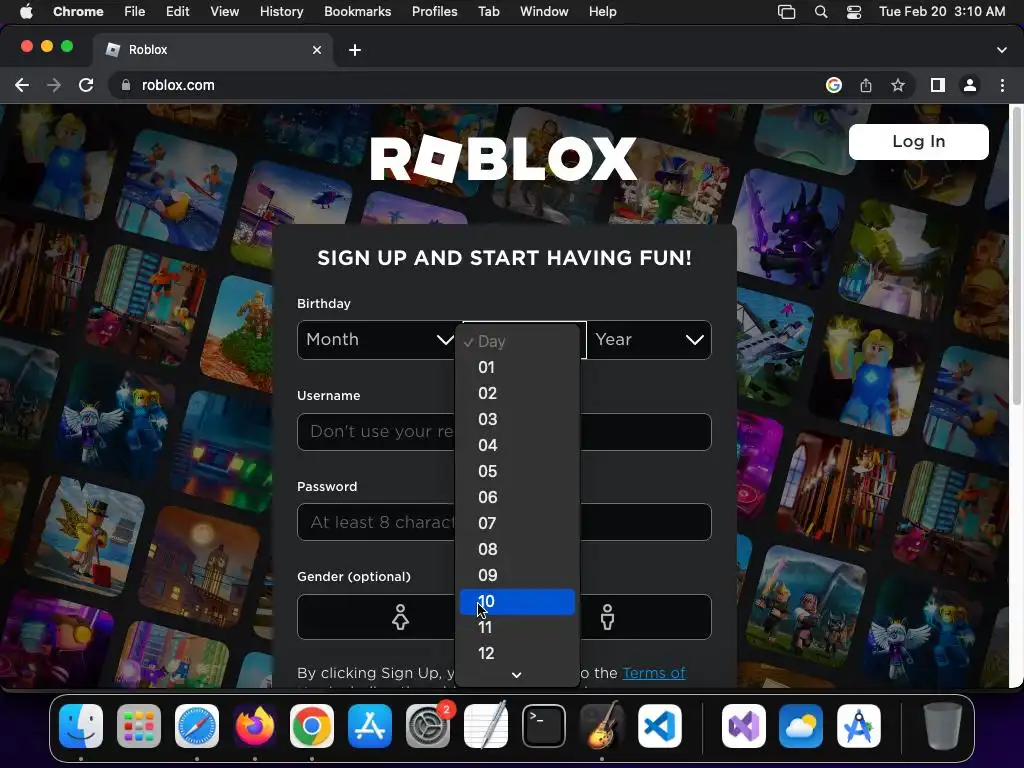Open the Chrome profile avatar
Screen dimensions: 1024x768
[970, 86]
